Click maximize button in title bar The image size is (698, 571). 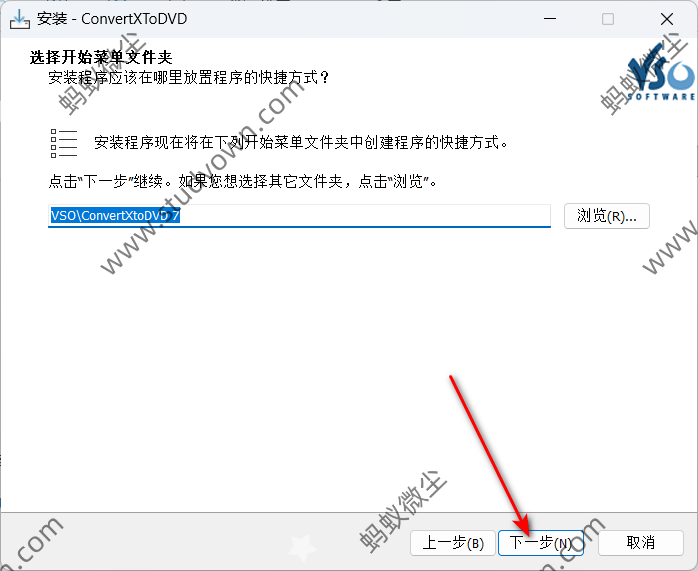click(x=608, y=19)
